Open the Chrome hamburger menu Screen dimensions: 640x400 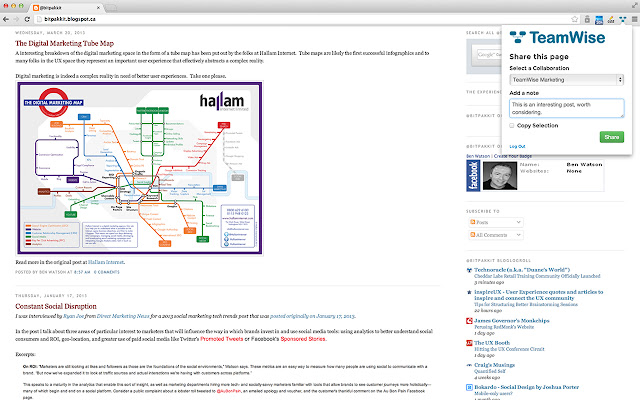[634, 19]
